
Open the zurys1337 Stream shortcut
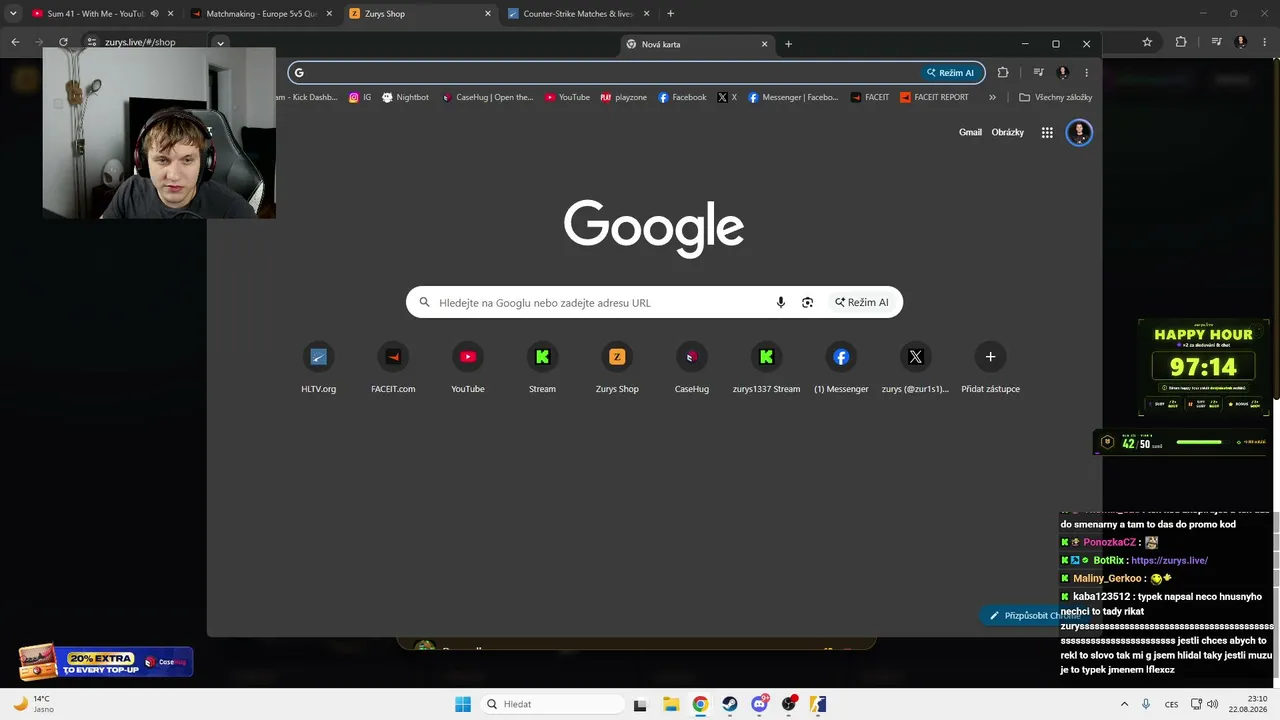(766, 368)
